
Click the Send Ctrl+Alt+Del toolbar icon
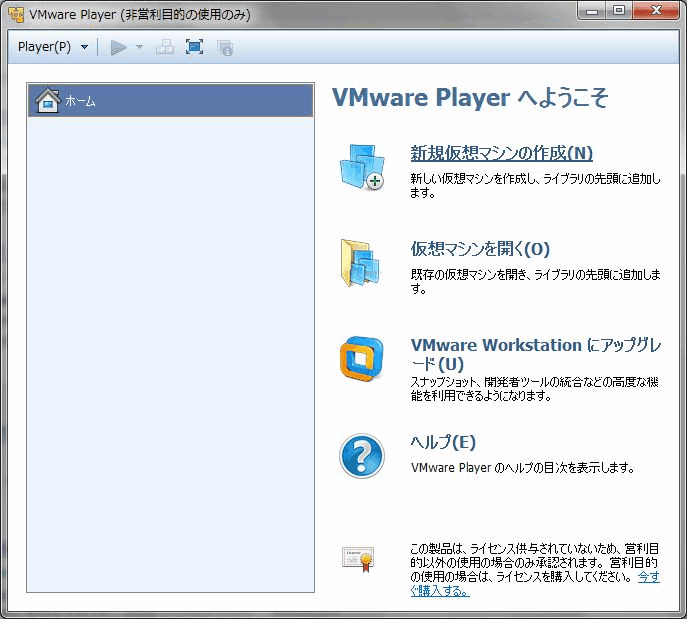165,47
